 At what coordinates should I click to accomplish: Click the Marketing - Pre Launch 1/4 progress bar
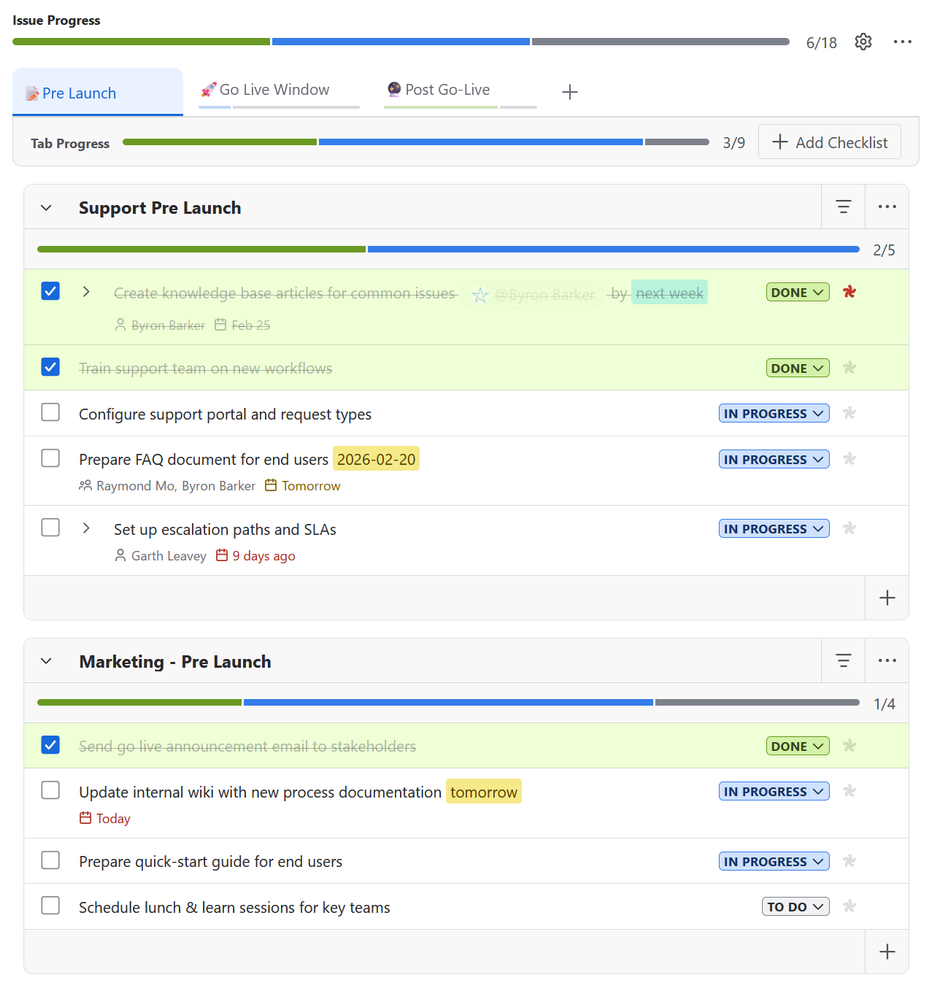448,702
